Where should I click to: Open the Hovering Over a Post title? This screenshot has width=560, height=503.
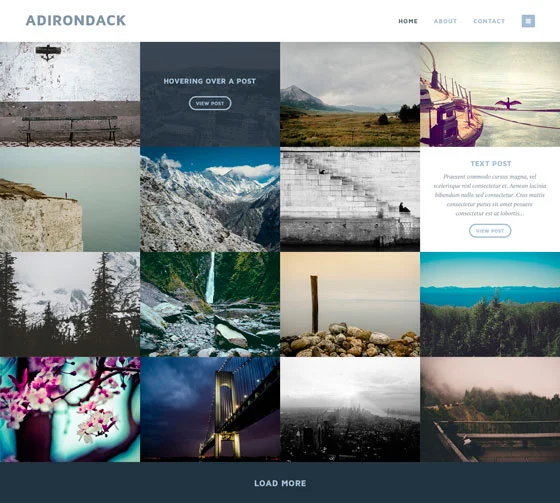point(210,81)
